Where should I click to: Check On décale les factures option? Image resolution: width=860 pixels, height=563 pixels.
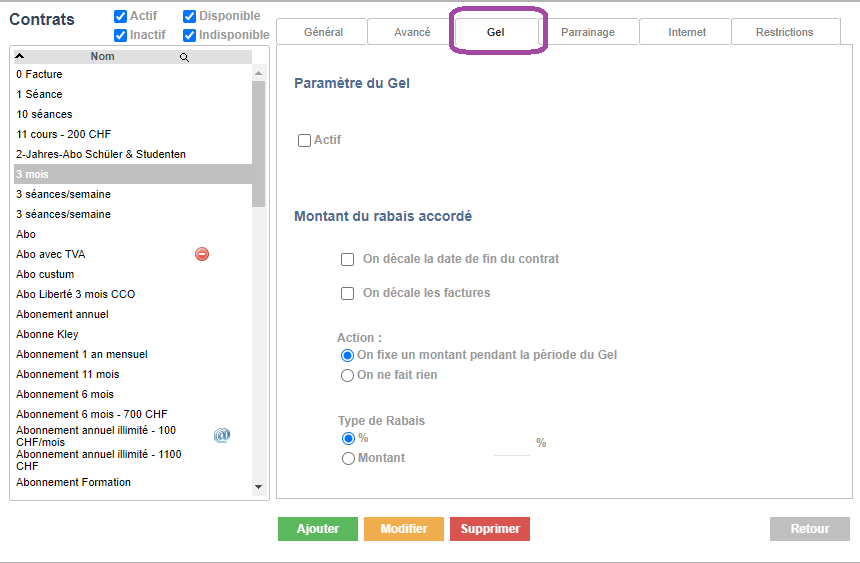tap(348, 293)
